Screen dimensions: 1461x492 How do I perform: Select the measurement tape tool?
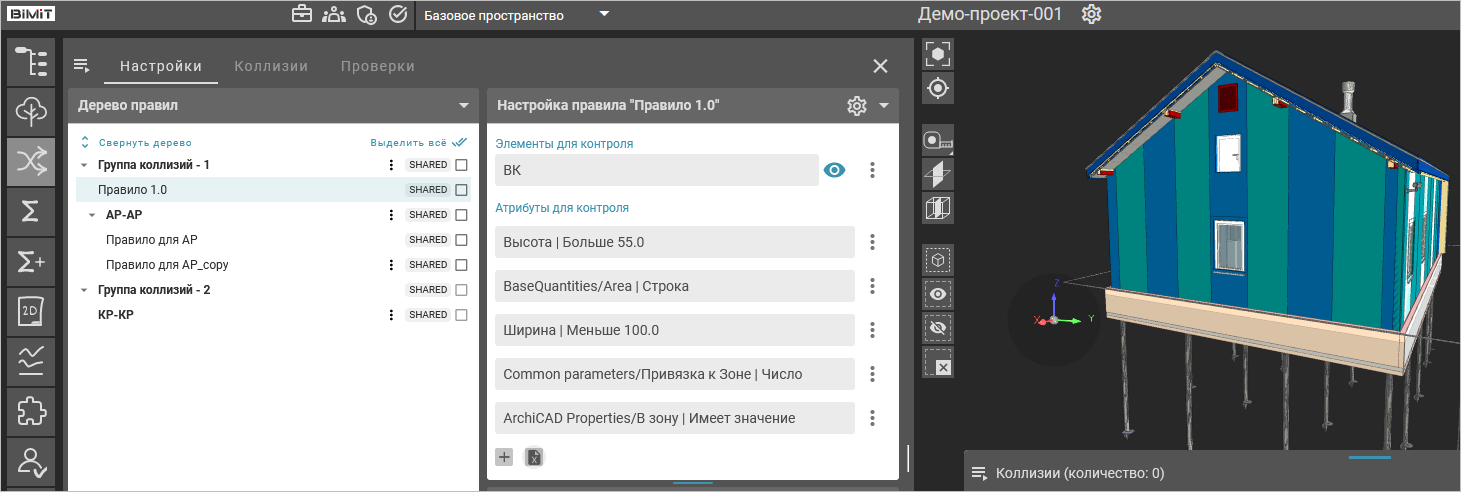pyautogui.click(x=938, y=141)
